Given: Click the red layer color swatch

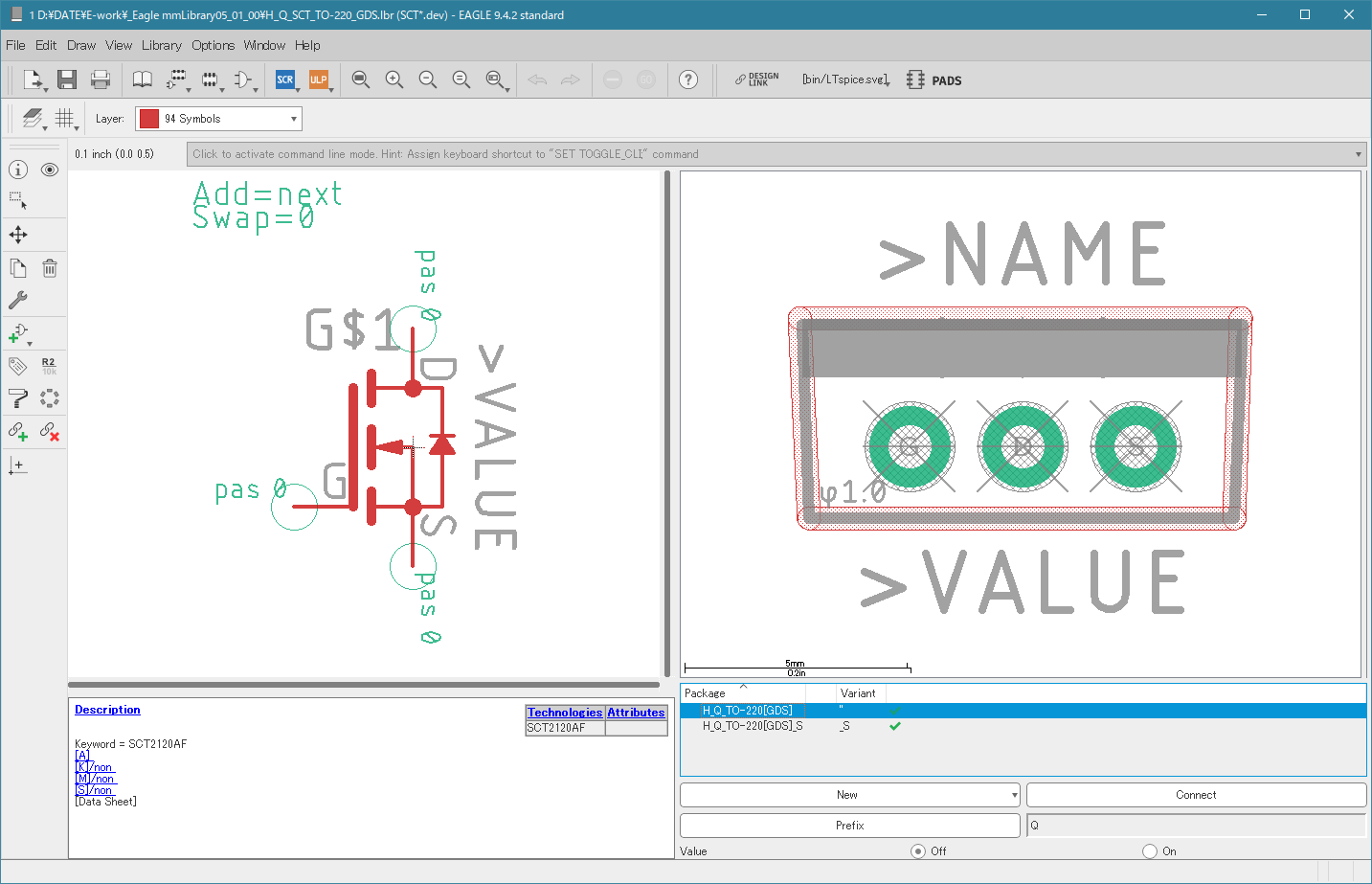Looking at the screenshot, I should pyautogui.click(x=149, y=119).
